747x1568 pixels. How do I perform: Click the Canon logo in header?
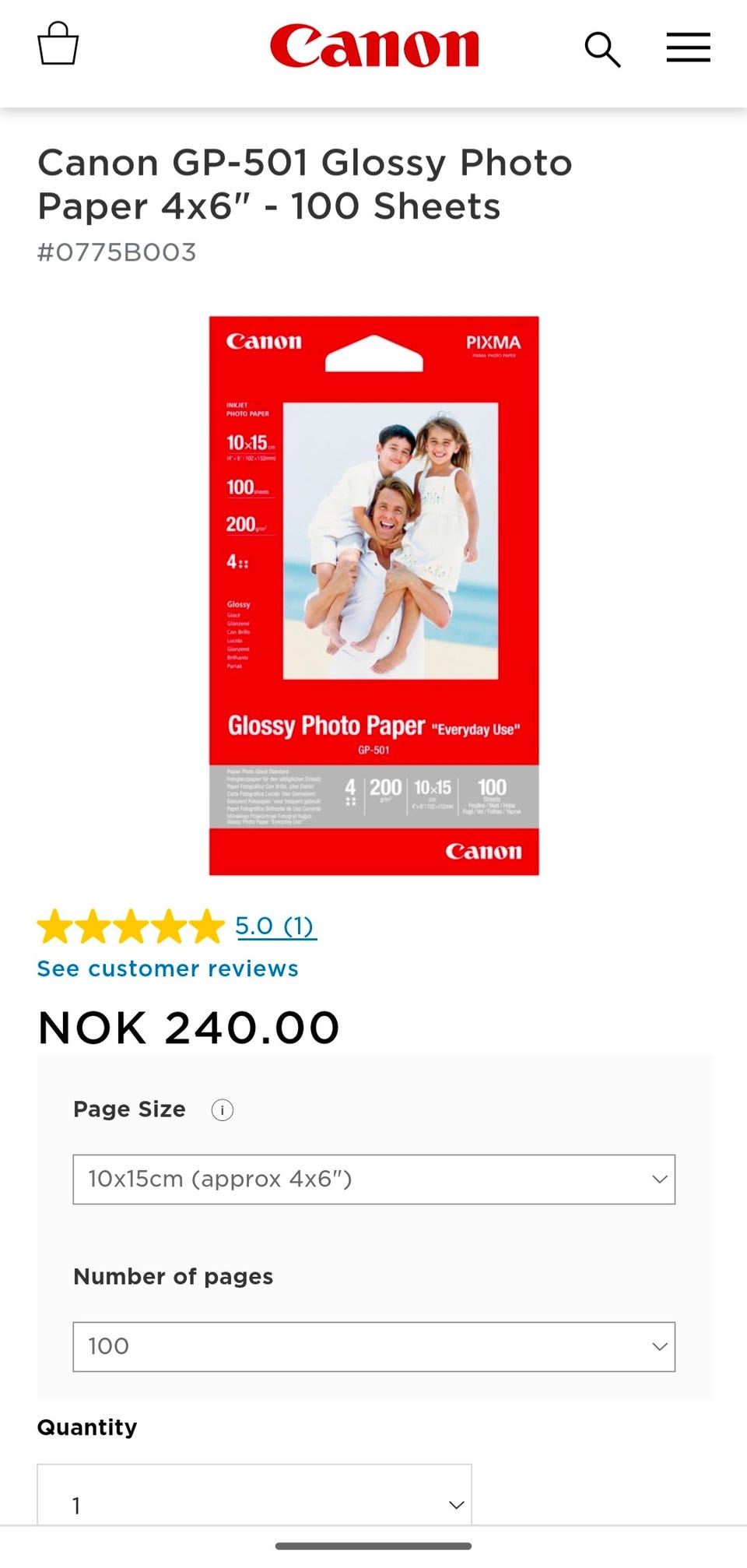tap(374, 46)
